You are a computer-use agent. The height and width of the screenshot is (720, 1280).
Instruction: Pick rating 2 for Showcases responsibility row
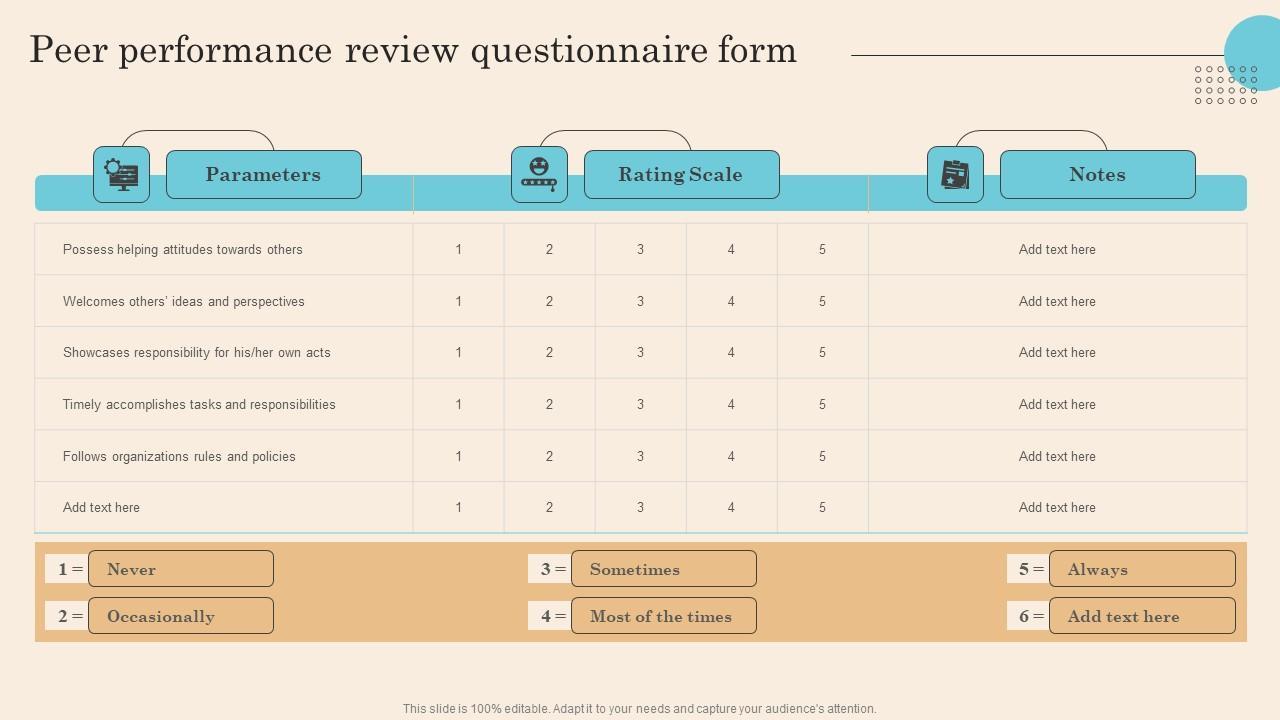[549, 353]
